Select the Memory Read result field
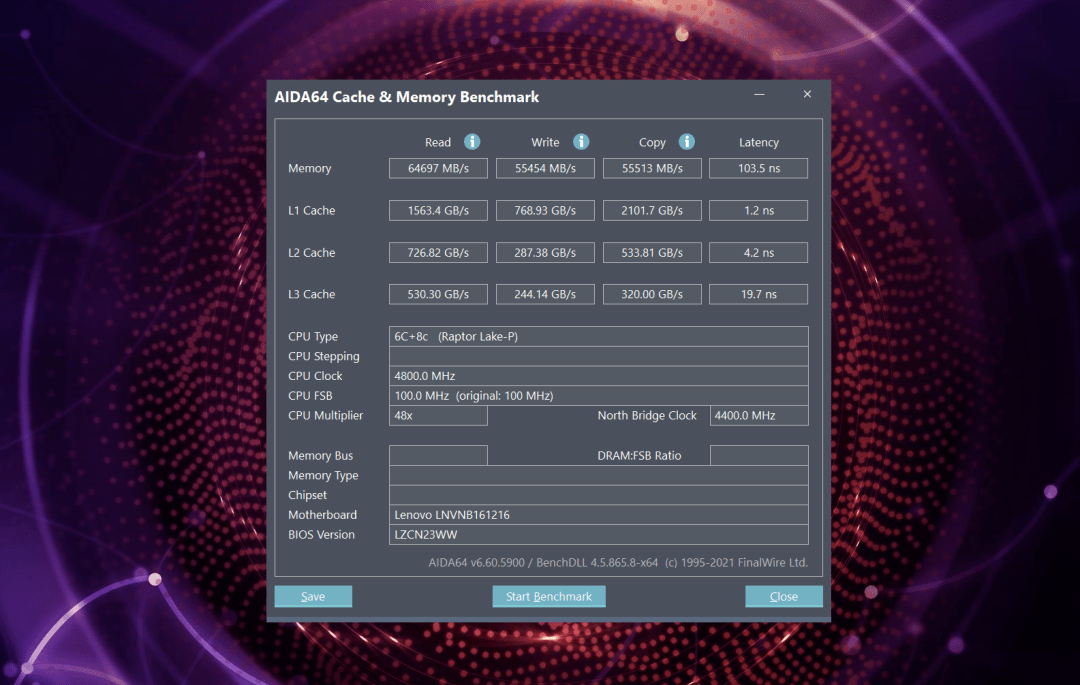The width and height of the screenshot is (1080, 685). click(438, 168)
